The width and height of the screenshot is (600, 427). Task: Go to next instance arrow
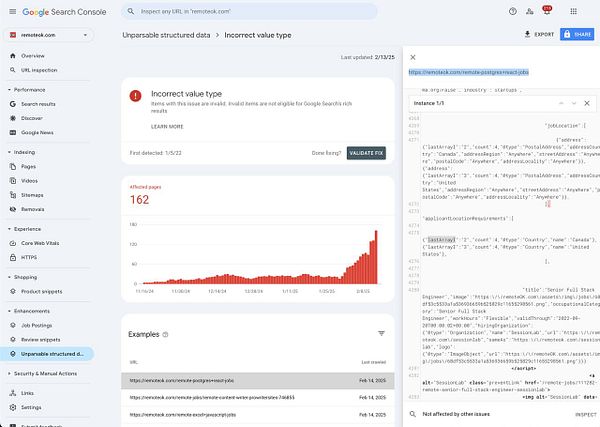coord(574,103)
